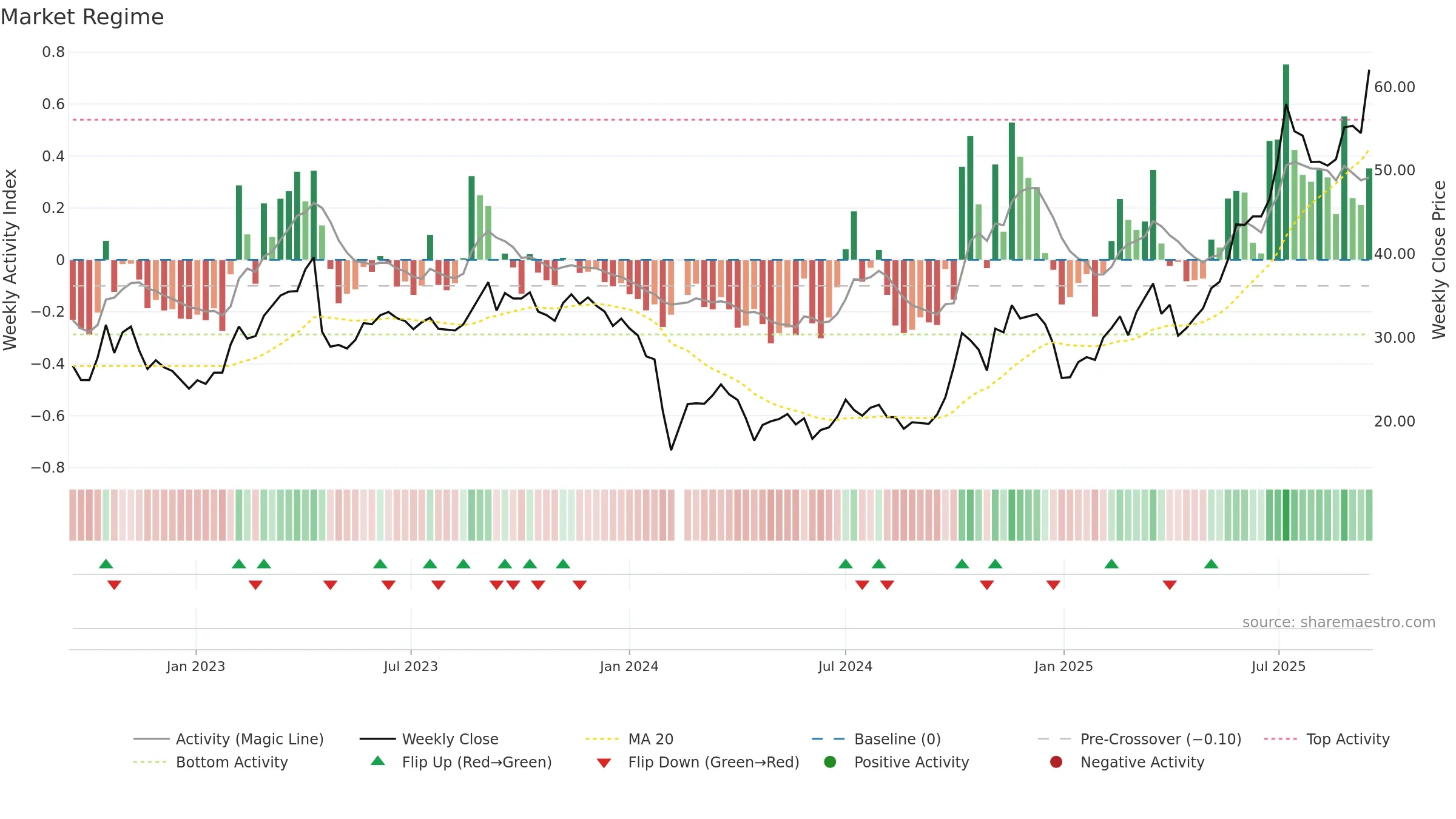Image resolution: width=1456 pixels, height=819 pixels.
Task: Toggle the MA 20 legend entry
Action: click(629, 739)
